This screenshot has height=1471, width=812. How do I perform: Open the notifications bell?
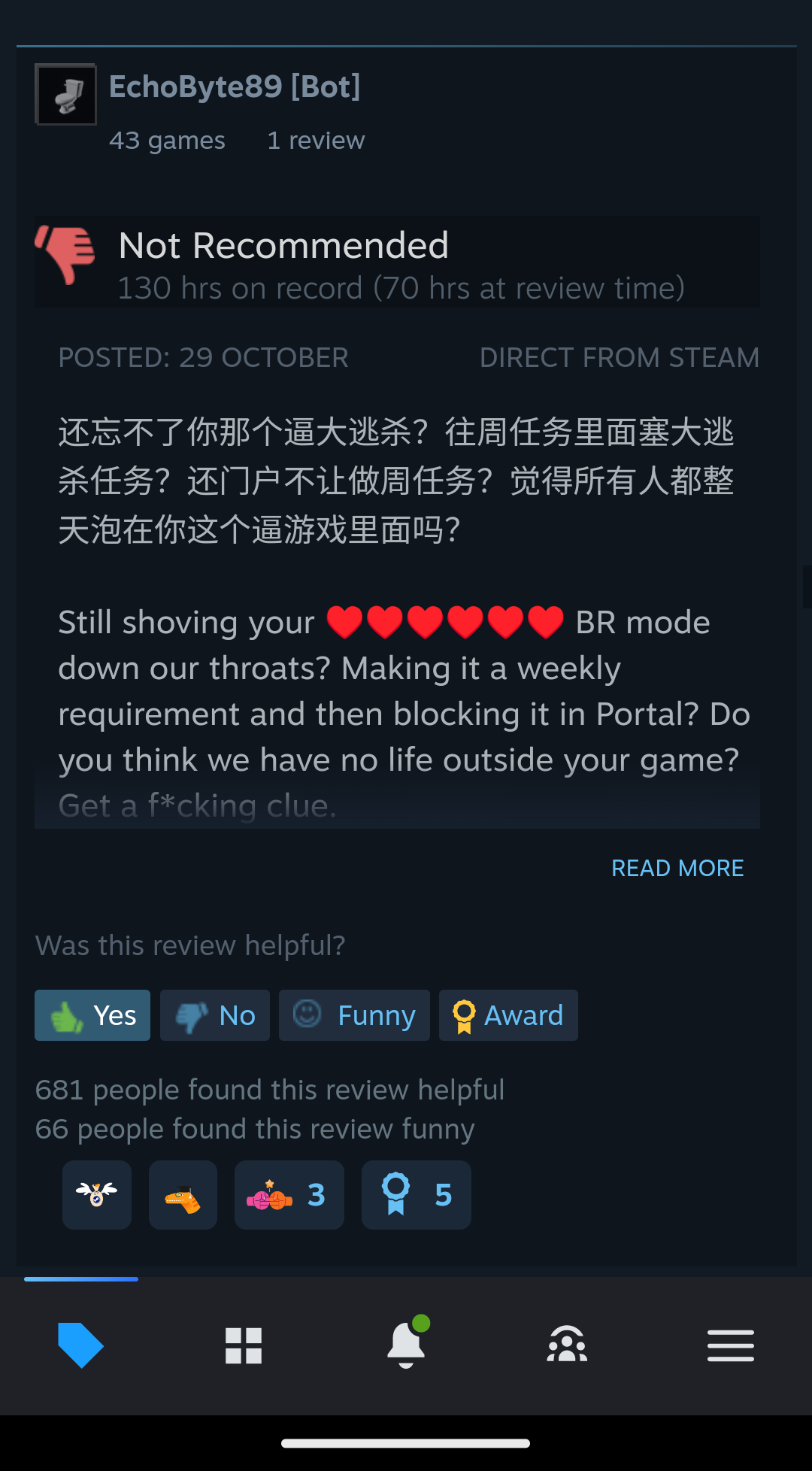407,1343
